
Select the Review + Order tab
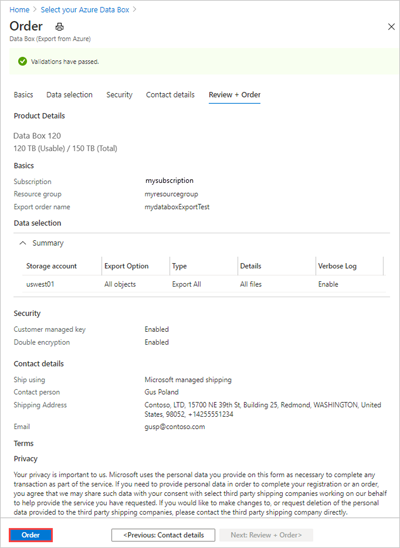click(x=234, y=95)
